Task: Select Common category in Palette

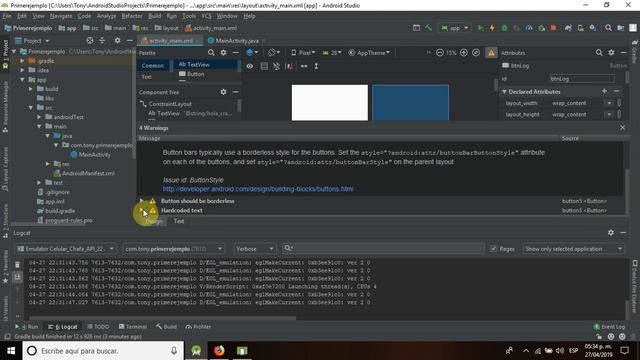Action: pyautogui.click(x=153, y=65)
